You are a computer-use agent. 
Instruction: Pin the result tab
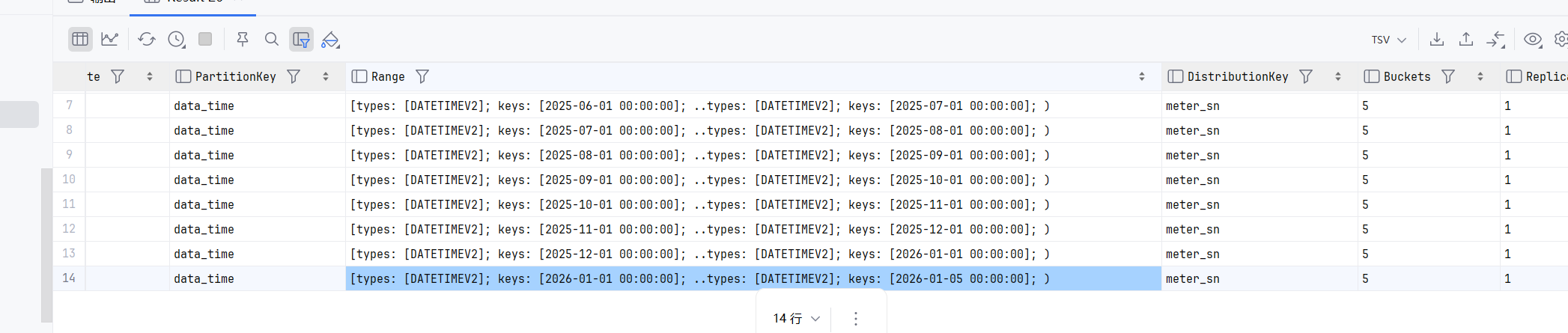tap(242, 39)
